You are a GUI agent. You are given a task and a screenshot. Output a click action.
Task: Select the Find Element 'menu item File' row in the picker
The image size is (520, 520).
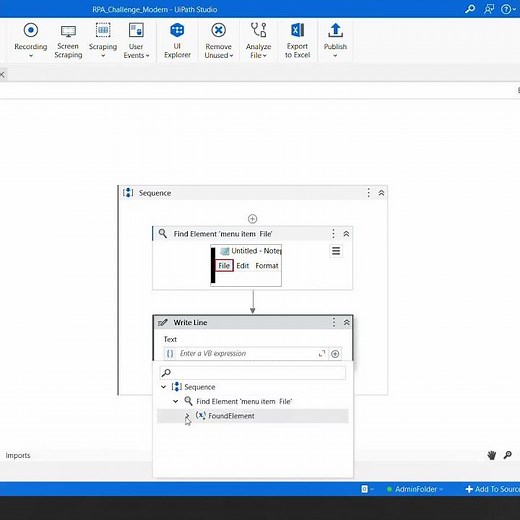253,401
